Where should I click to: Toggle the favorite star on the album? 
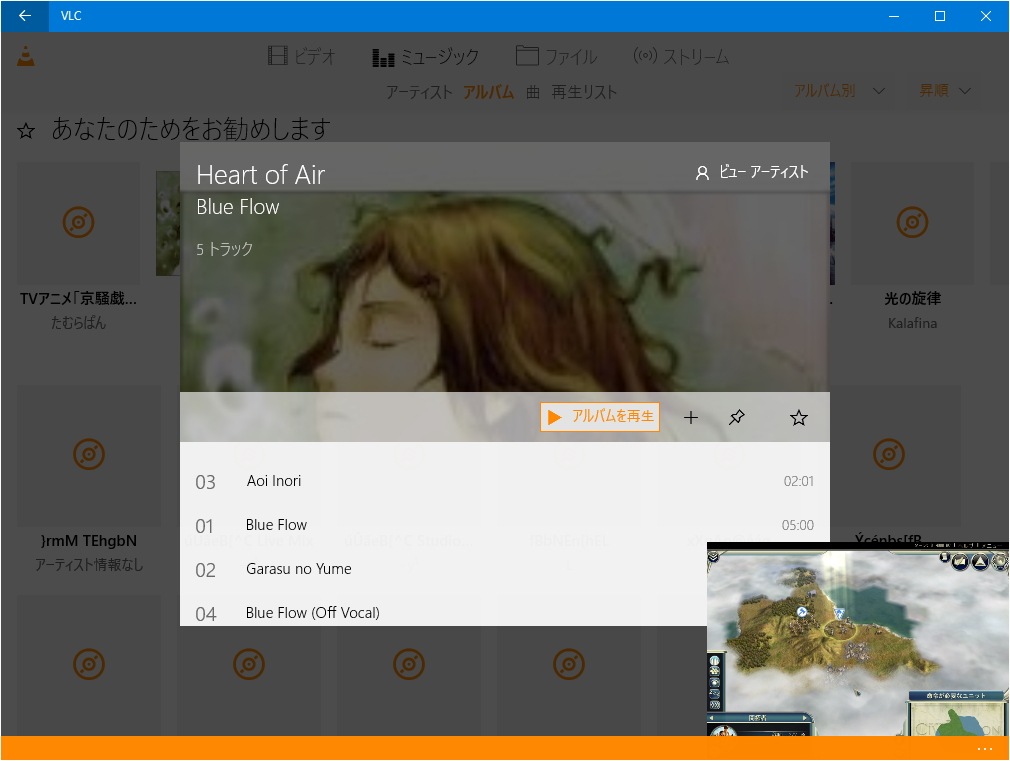click(x=798, y=417)
